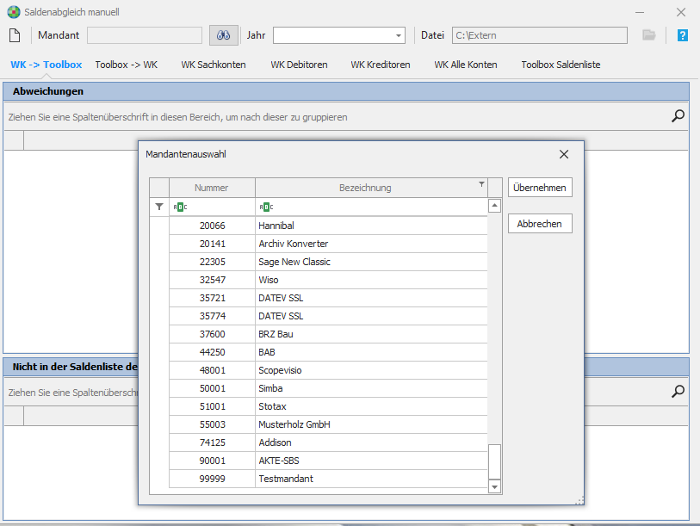The width and height of the screenshot is (700, 526).
Task: Select DATEV SSL row numbered 35774
Action: tap(328, 316)
